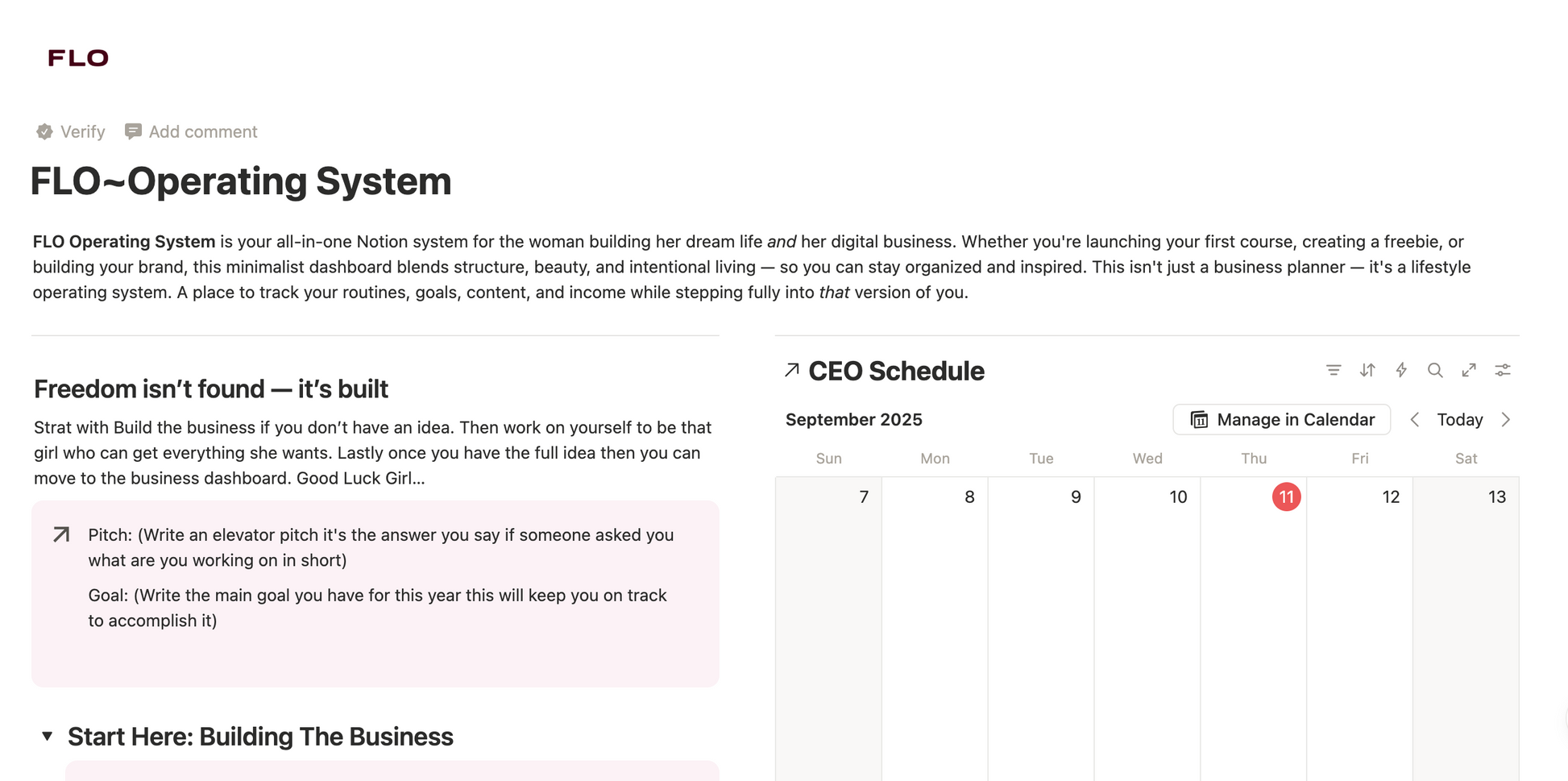Image resolution: width=1568 pixels, height=781 pixels.
Task: Click the FLO logo
Action: tap(78, 58)
